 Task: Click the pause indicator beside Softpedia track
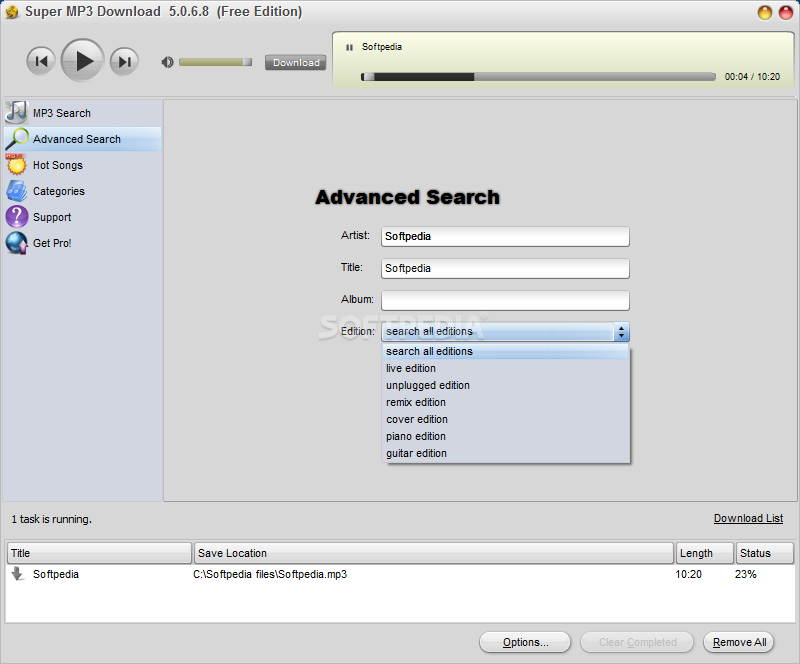pos(349,47)
